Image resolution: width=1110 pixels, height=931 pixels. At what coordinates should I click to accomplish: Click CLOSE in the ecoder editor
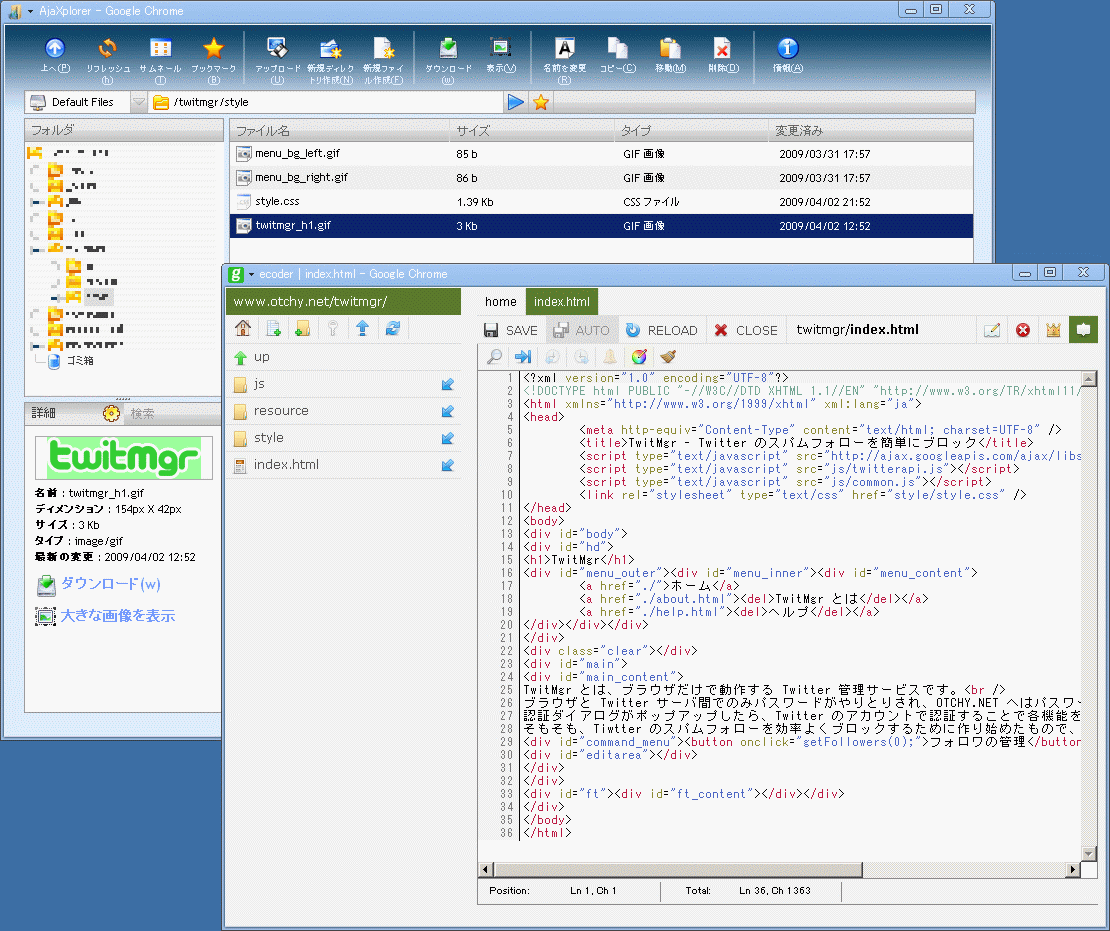click(746, 331)
